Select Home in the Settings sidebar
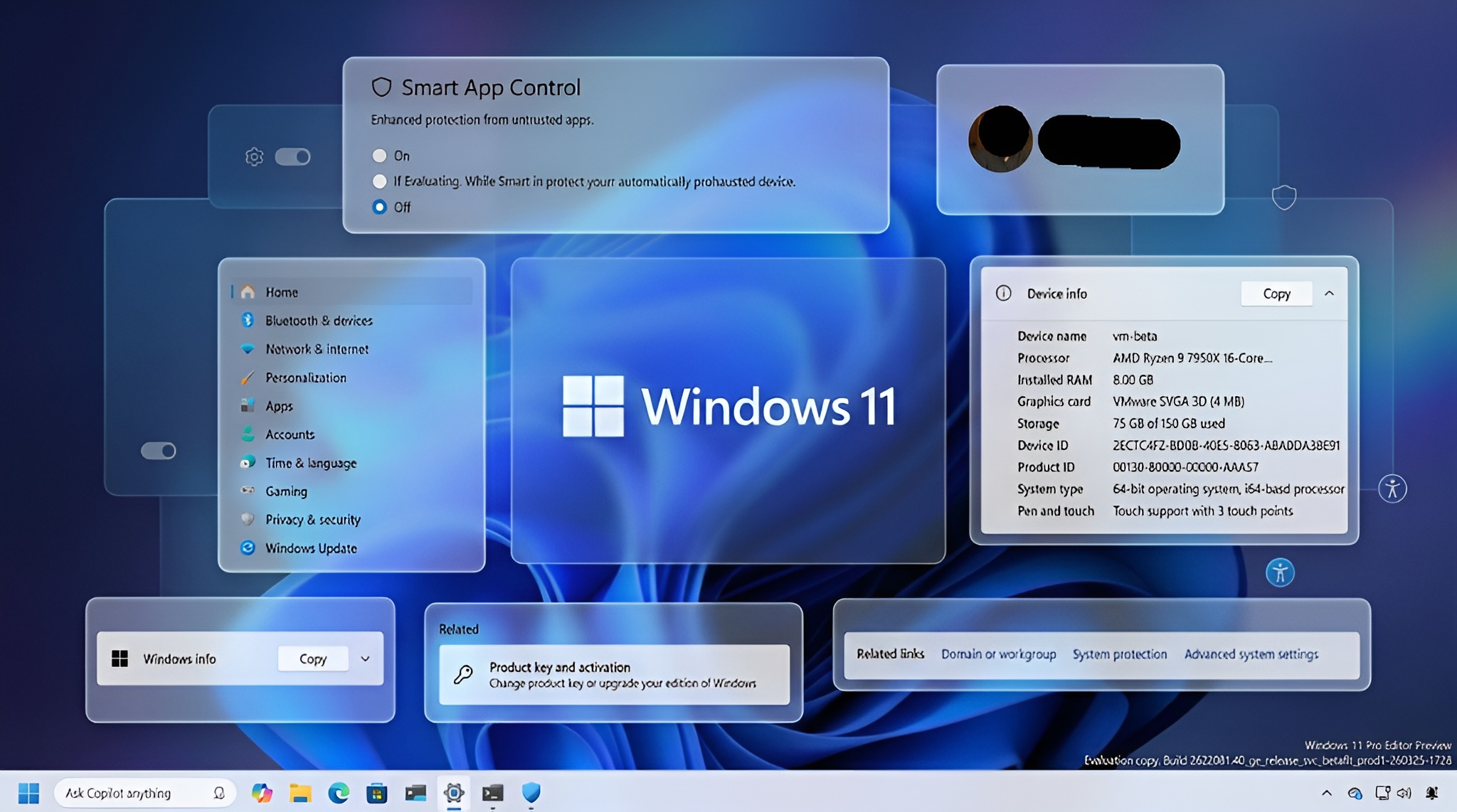The height and width of the screenshot is (812, 1457). pos(248,292)
